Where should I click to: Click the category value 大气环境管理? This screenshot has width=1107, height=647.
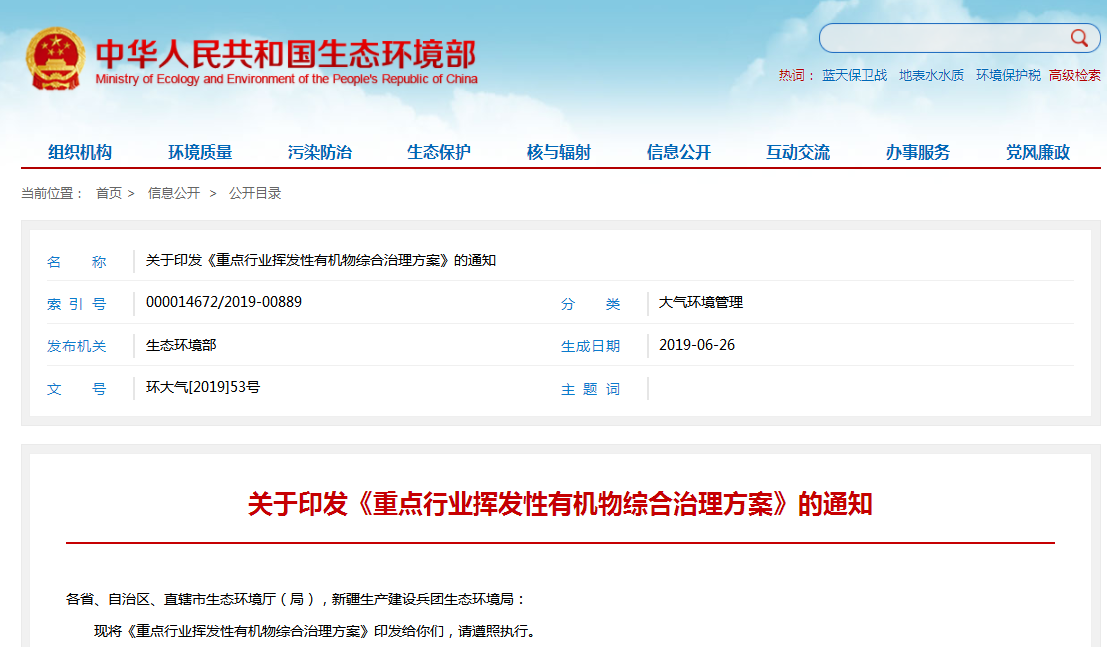pyautogui.click(x=700, y=302)
